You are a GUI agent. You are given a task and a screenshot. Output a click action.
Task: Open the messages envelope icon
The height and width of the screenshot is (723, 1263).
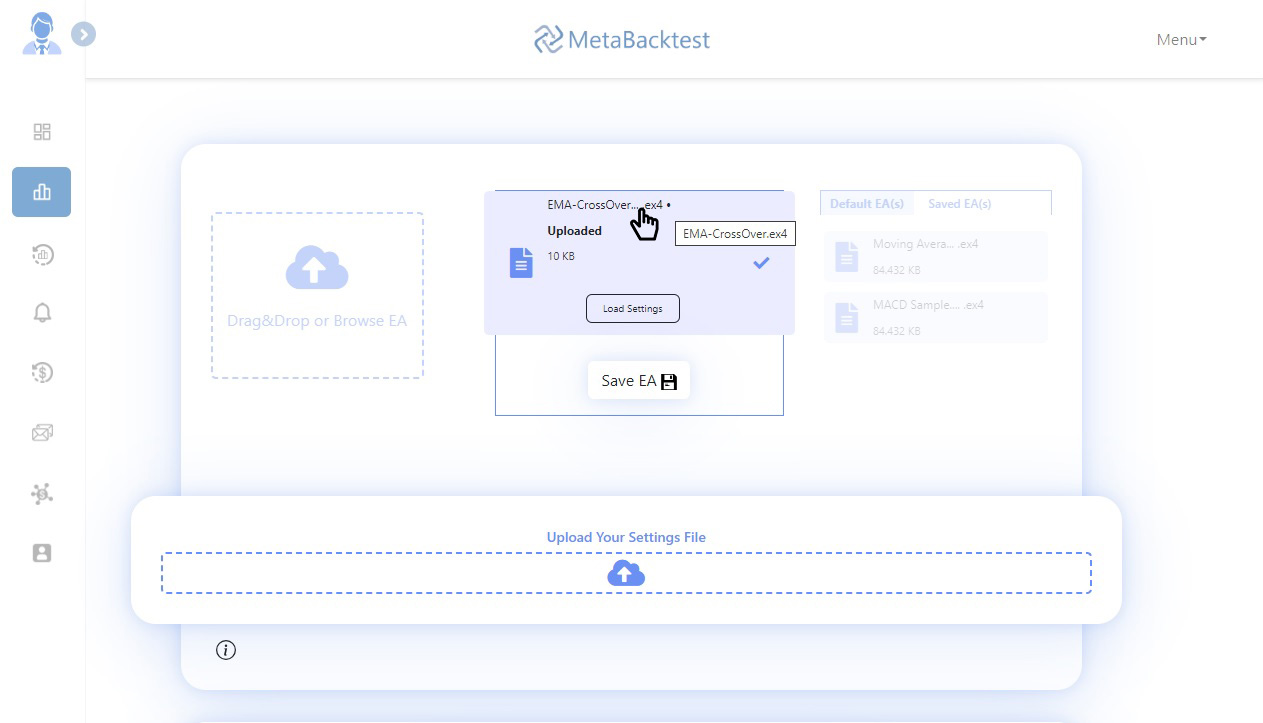click(x=42, y=432)
